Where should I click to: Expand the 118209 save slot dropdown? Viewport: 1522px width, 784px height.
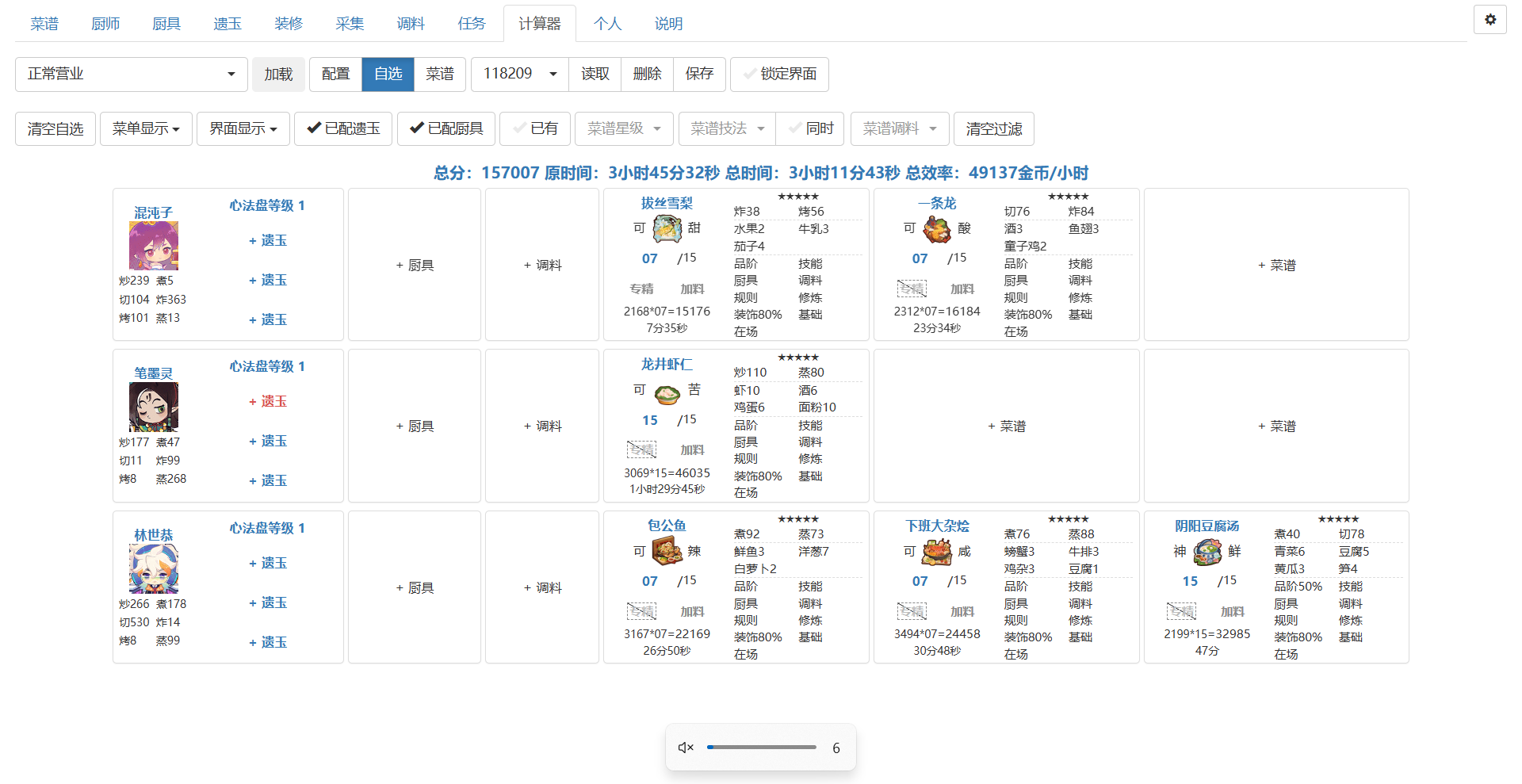(520, 74)
